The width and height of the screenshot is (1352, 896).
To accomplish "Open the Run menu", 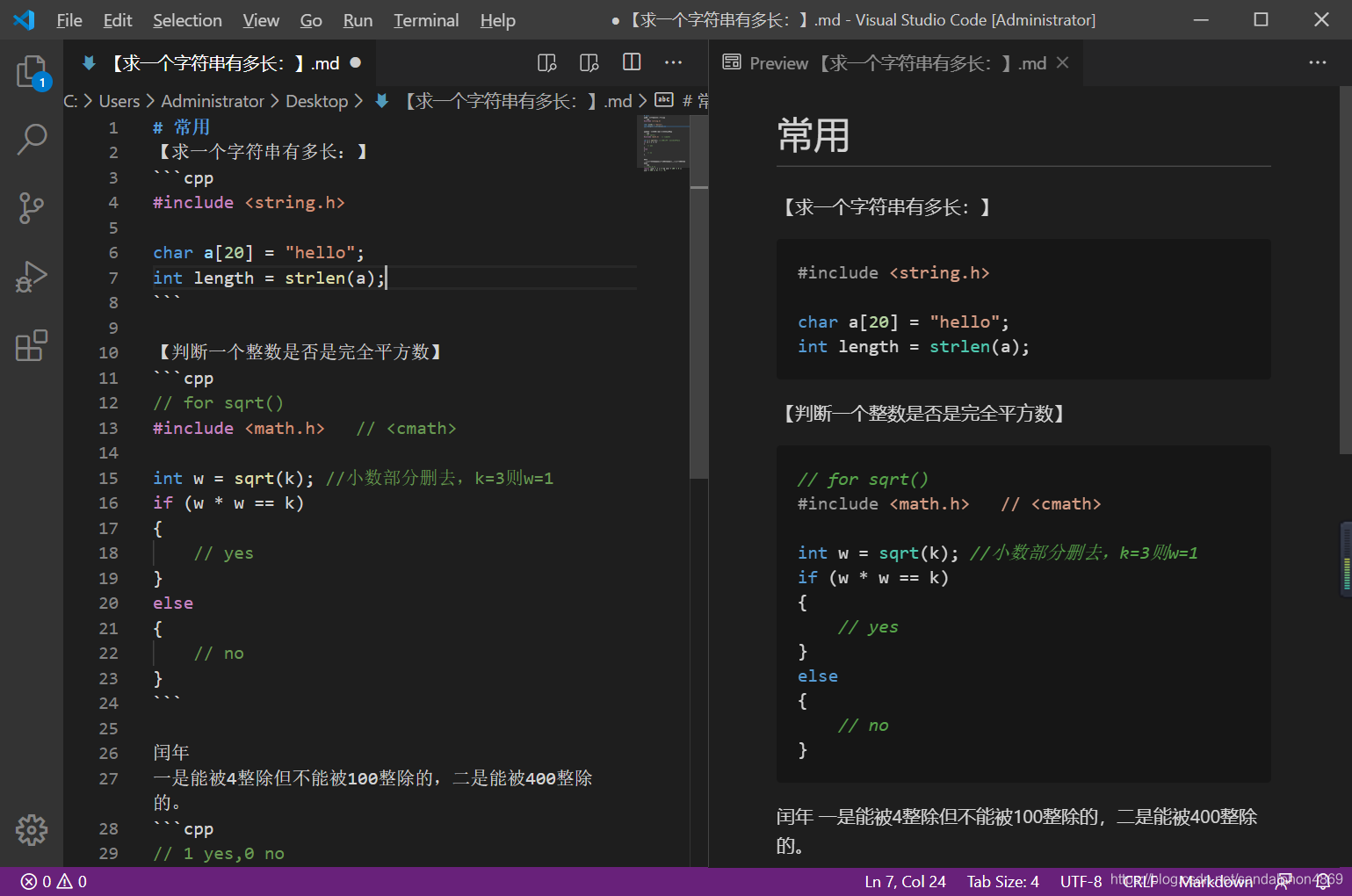I will [x=358, y=19].
